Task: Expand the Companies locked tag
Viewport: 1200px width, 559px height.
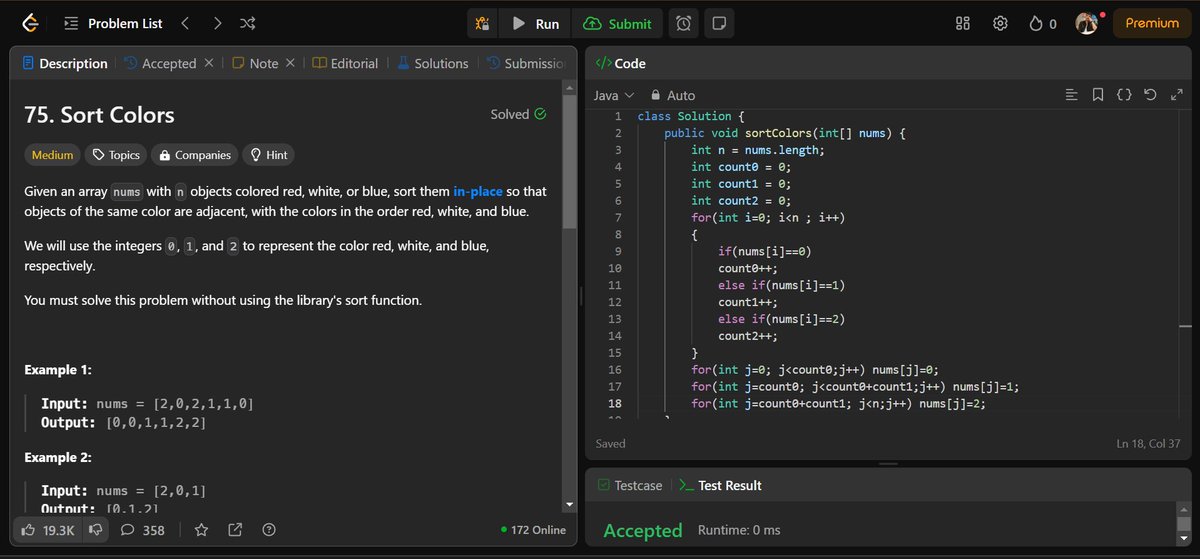Action: tap(195, 155)
